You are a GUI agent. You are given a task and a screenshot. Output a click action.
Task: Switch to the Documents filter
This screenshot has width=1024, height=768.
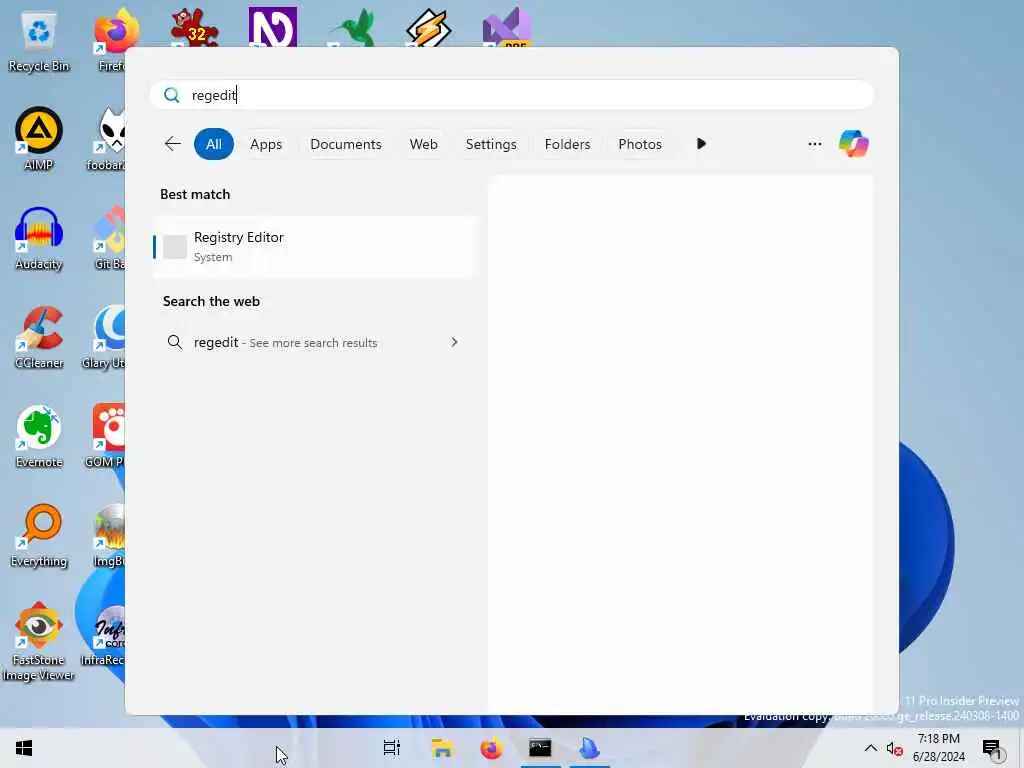[x=345, y=144]
